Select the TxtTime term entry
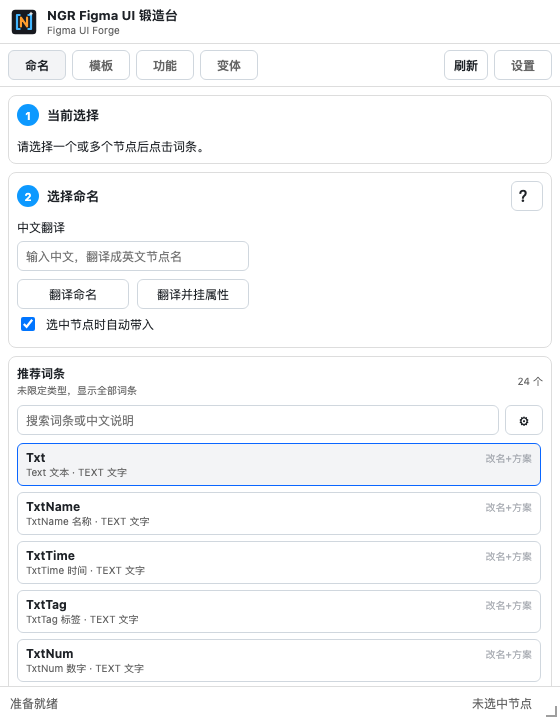Screen dimensions: 560x720 279,562
